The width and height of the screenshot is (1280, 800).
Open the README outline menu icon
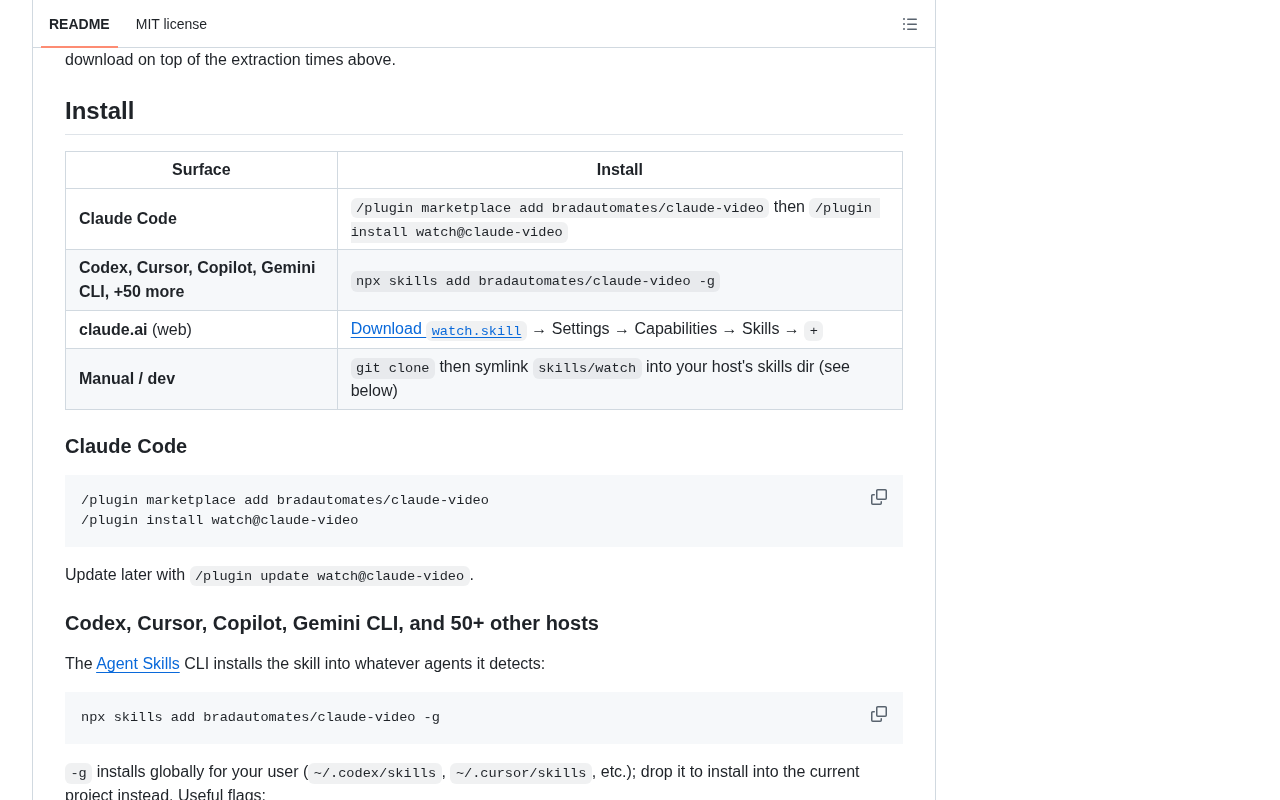910,24
